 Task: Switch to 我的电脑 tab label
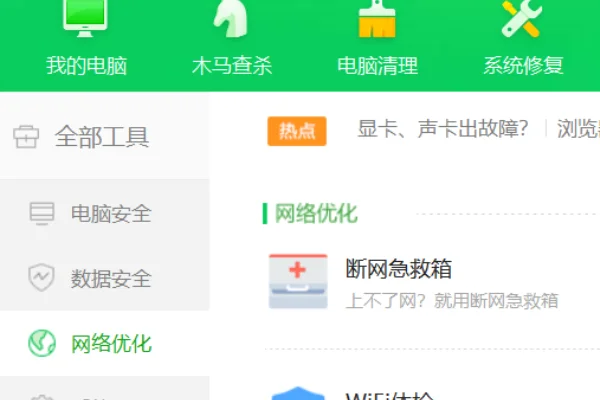[x=86, y=65]
